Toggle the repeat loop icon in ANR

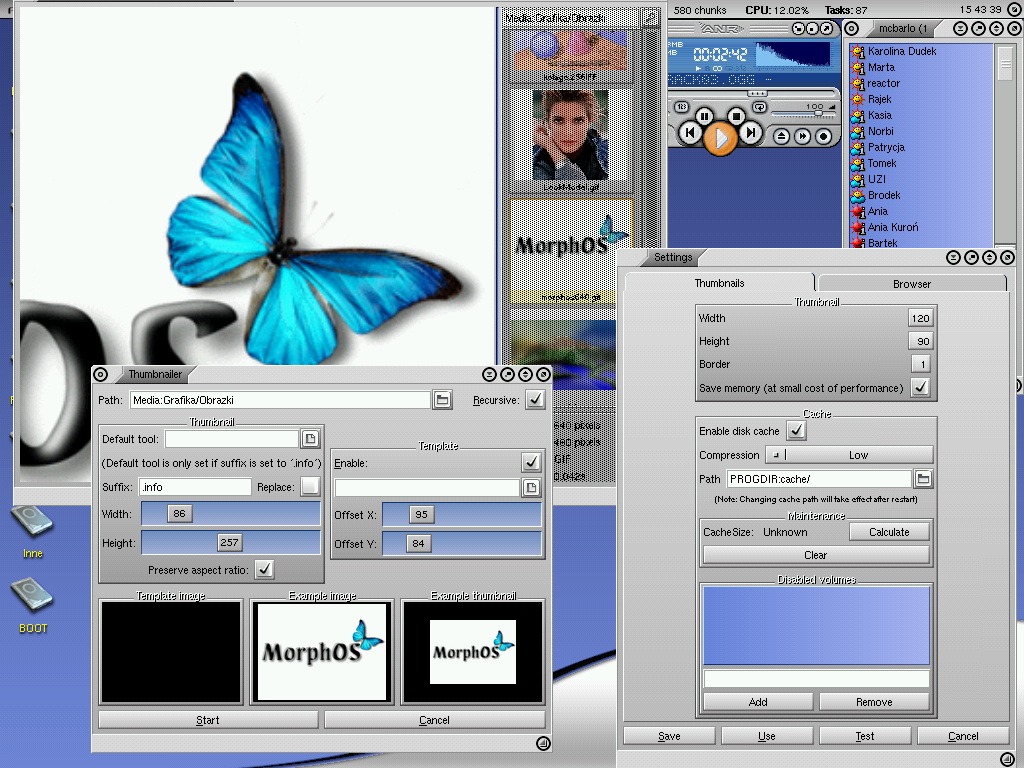pyautogui.click(x=760, y=106)
